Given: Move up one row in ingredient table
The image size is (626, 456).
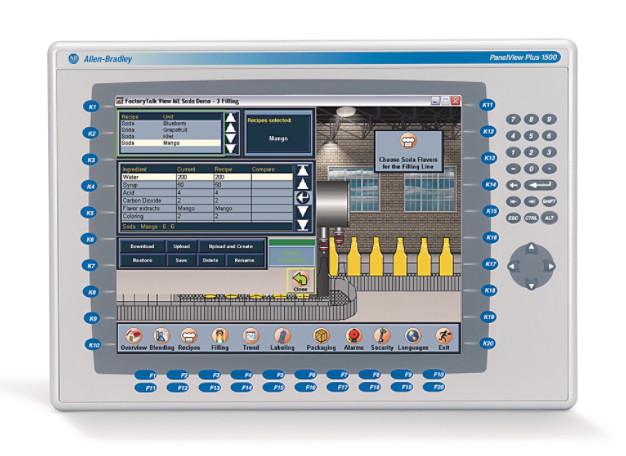Looking at the screenshot, I should click(303, 184).
